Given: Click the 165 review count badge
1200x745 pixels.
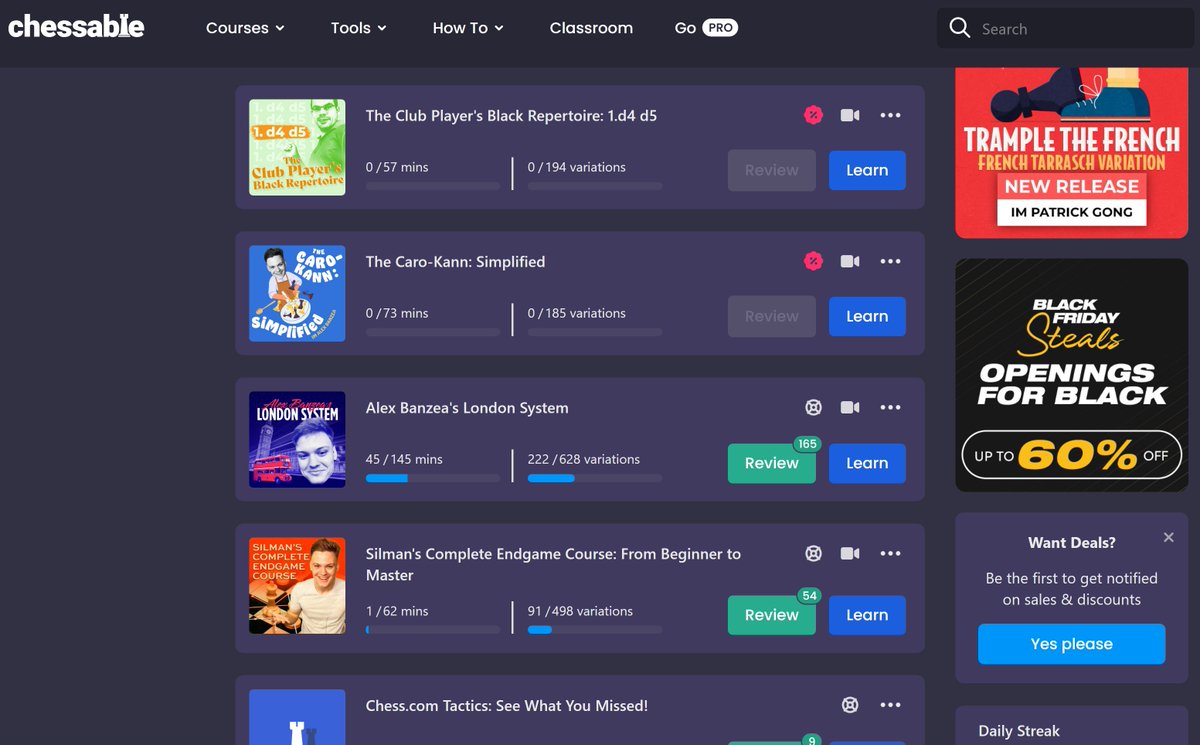Looking at the screenshot, I should coord(807,444).
